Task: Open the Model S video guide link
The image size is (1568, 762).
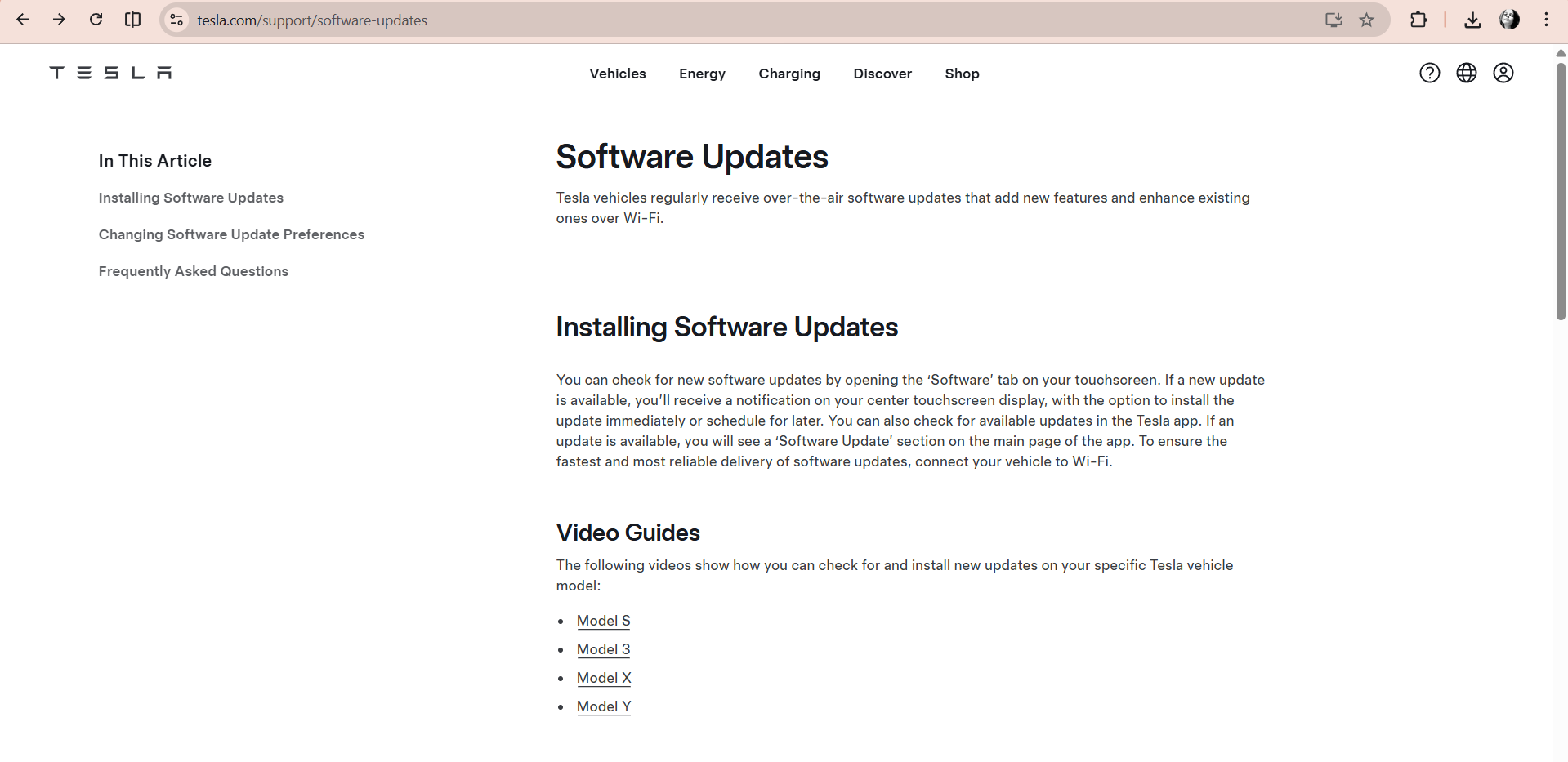Action: (x=603, y=621)
